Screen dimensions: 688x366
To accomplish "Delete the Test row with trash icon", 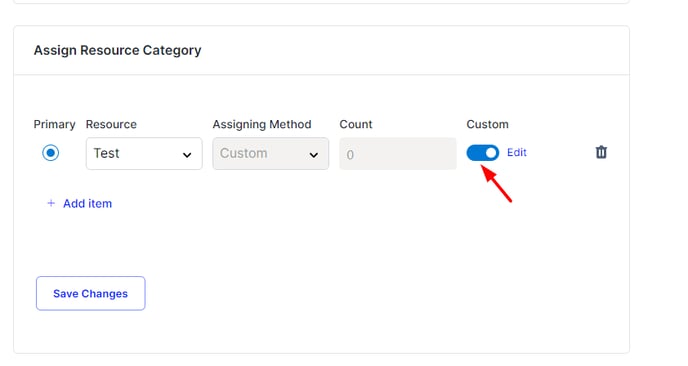I will point(601,152).
